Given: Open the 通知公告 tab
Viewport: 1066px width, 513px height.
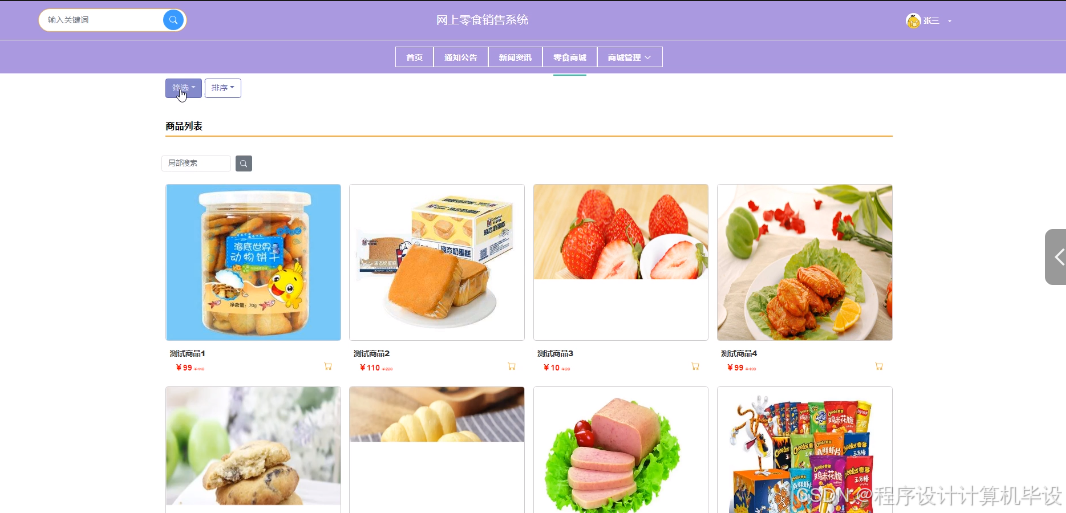Looking at the screenshot, I should [461, 57].
